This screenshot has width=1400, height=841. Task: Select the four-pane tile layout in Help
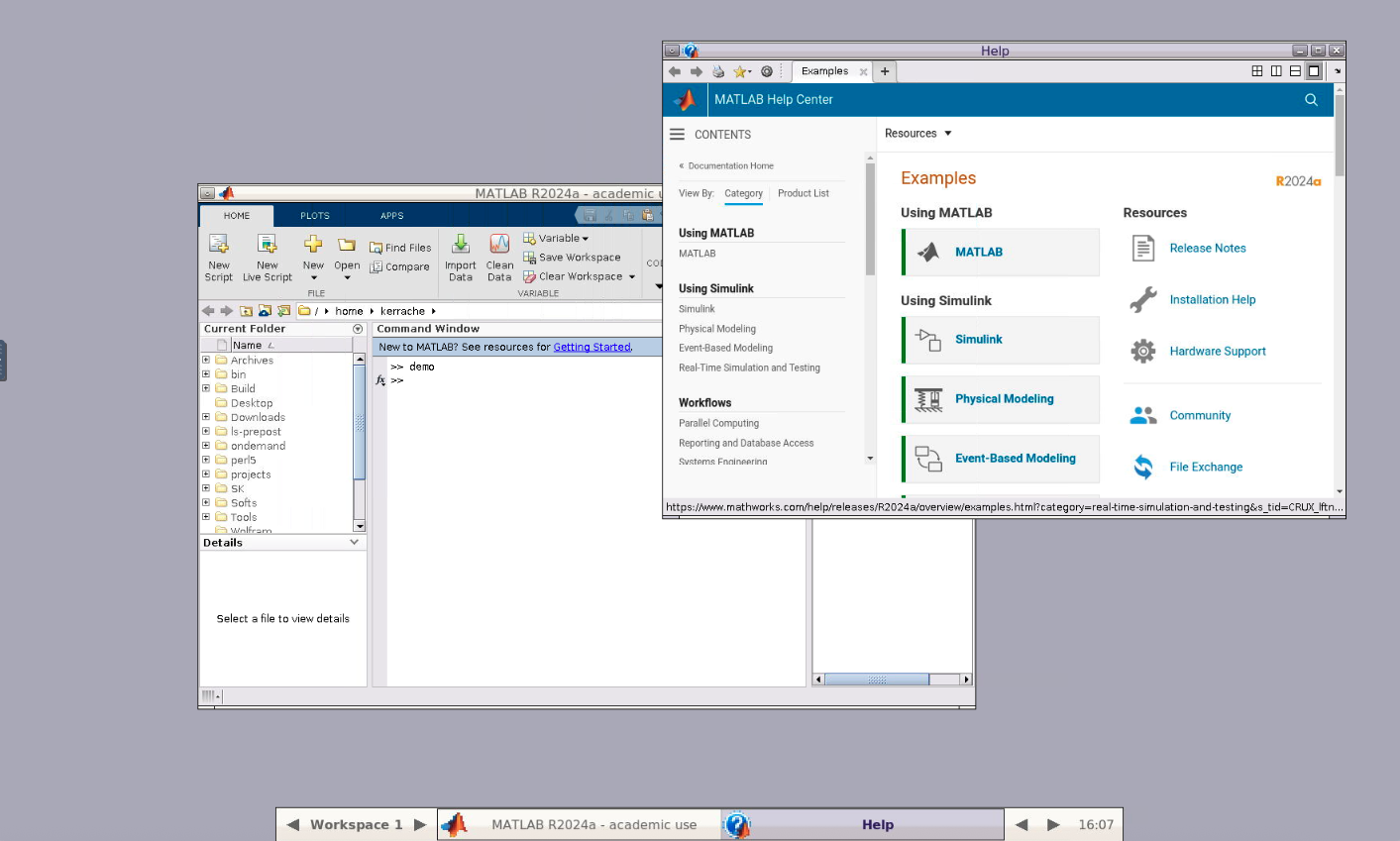pyautogui.click(x=1257, y=71)
